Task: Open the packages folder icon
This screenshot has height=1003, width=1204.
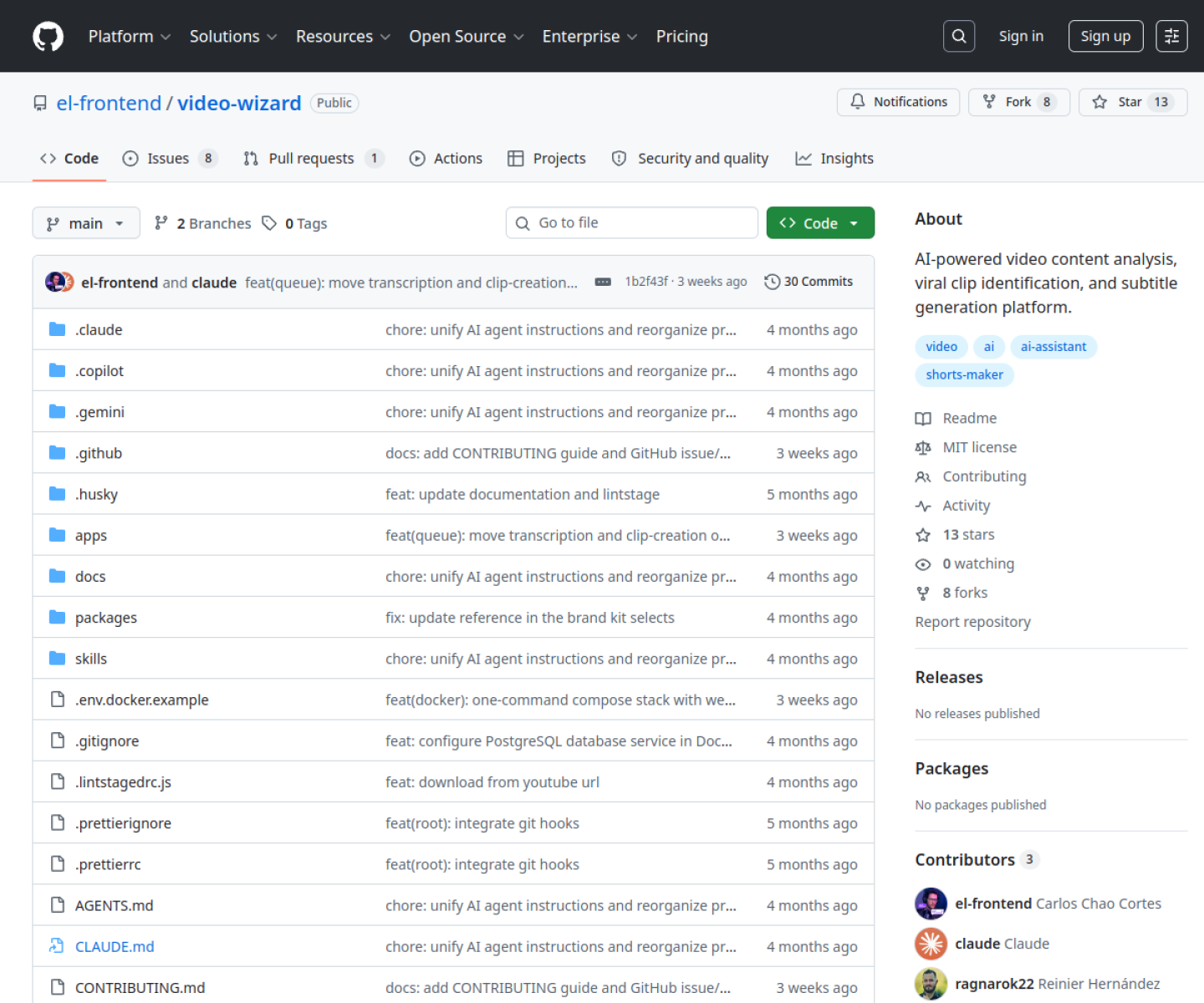Action: click(x=57, y=617)
